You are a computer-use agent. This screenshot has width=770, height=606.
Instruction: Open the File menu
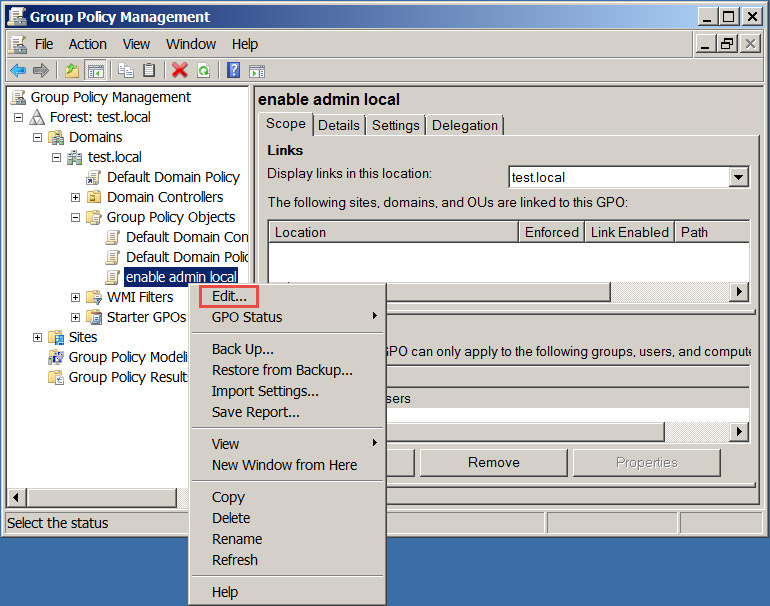pyautogui.click(x=44, y=44)
